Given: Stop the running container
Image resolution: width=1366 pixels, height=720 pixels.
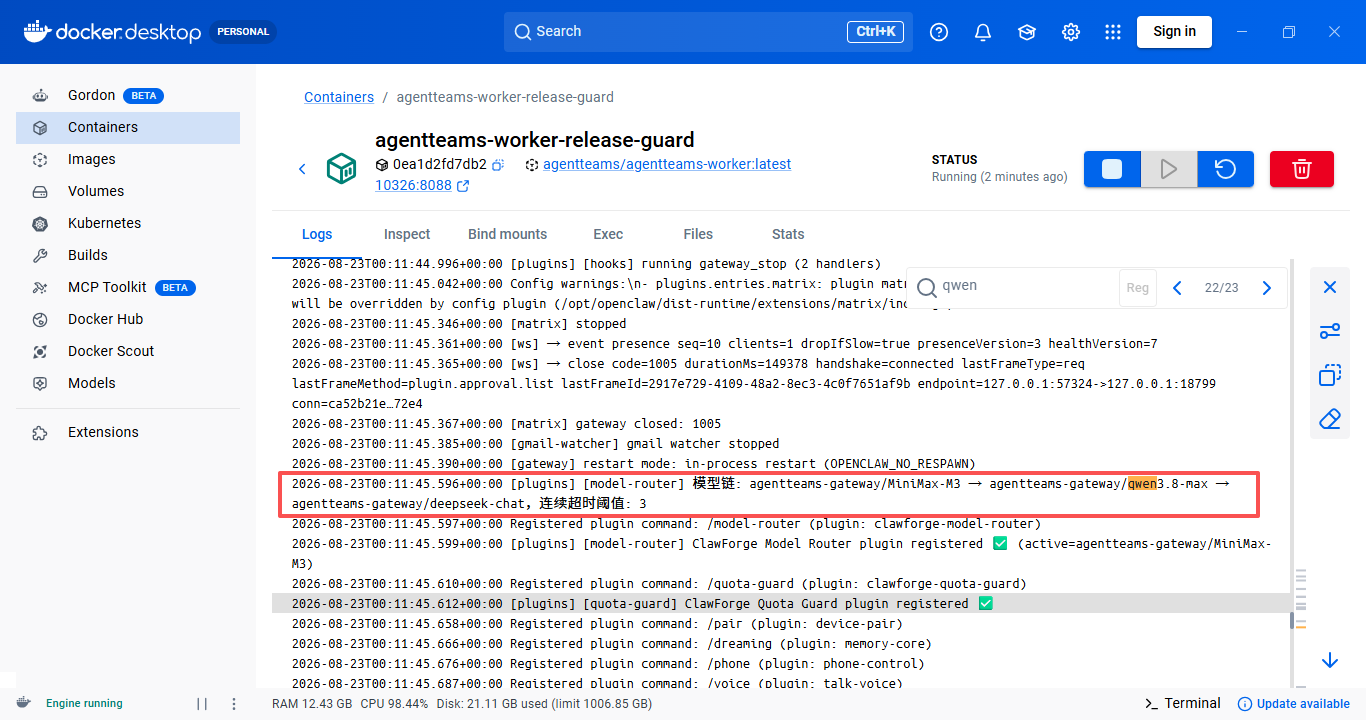Looking at the screenshot, I should tap(1112, 169).
